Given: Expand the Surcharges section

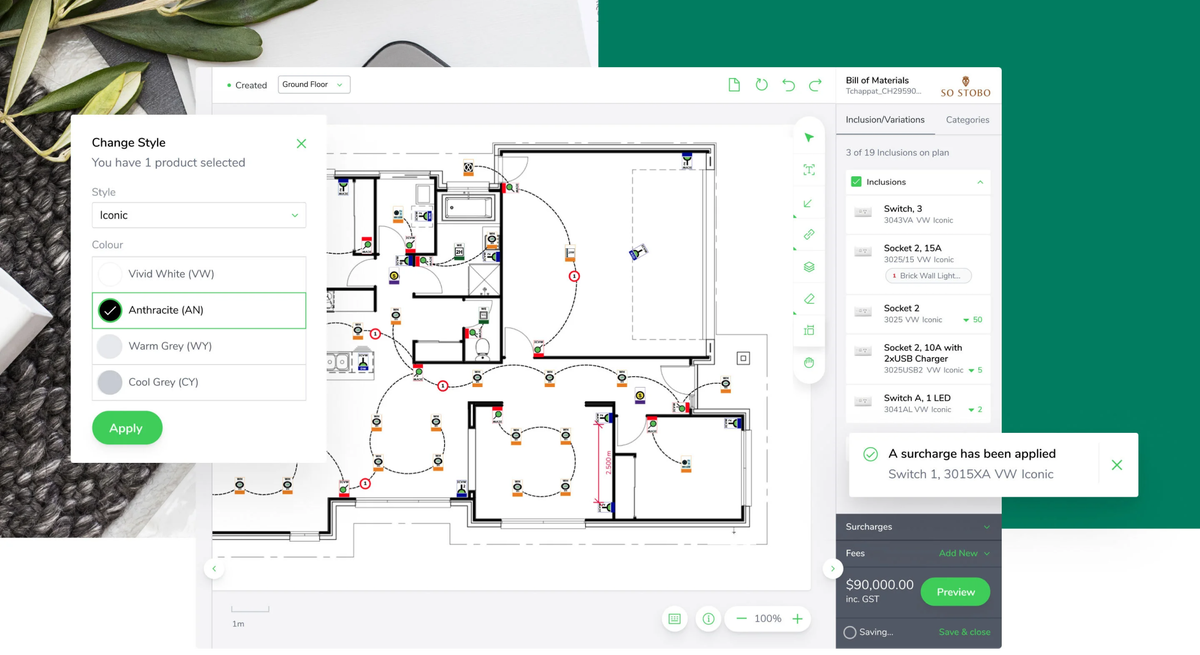Looking at the screenshot, I should coord(987,527).
